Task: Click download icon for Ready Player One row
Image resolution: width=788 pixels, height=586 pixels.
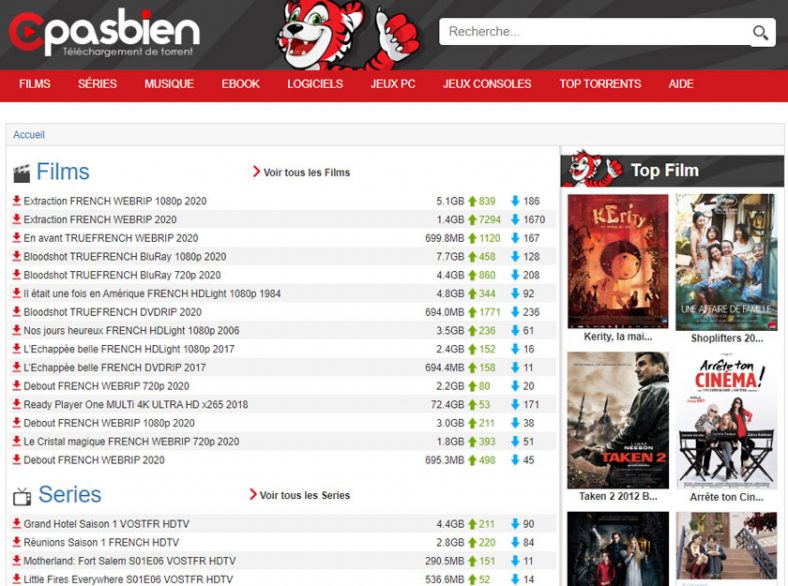Action: pyautogui.click(x=17, y=404)
